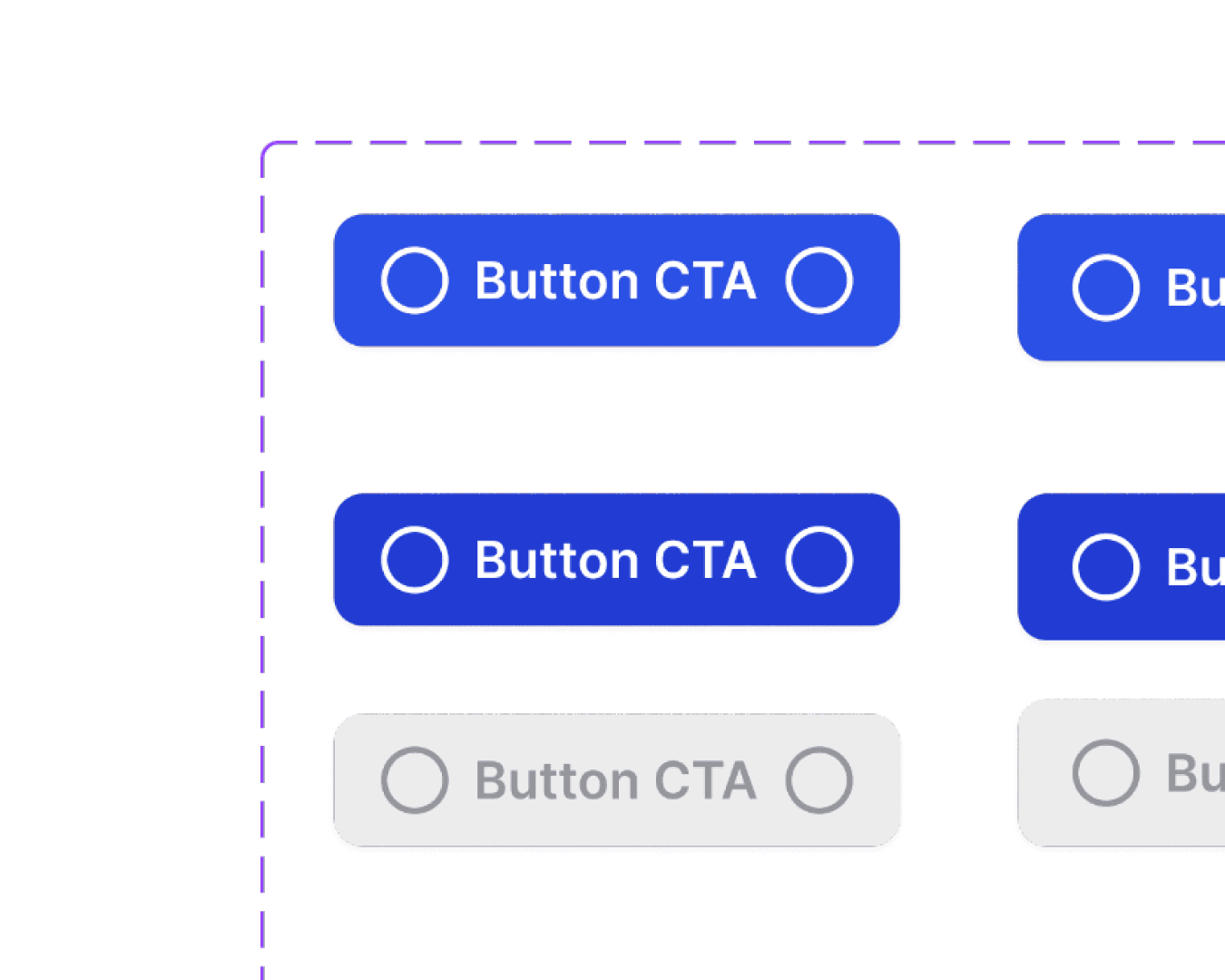
Task: Select top edge of the purple dashed frame
Action: (x=726, y=142)
